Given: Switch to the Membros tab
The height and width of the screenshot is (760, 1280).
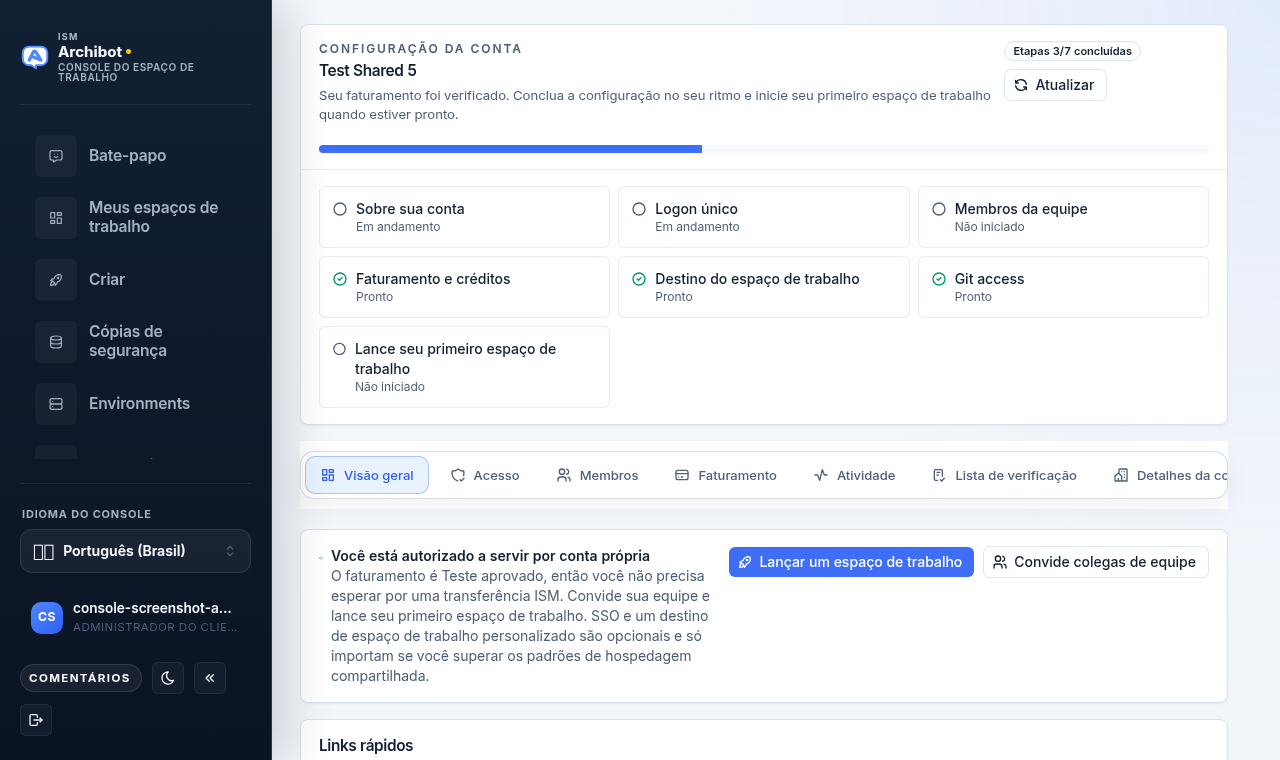Looking at the screenshot, I should pos(597,475).
